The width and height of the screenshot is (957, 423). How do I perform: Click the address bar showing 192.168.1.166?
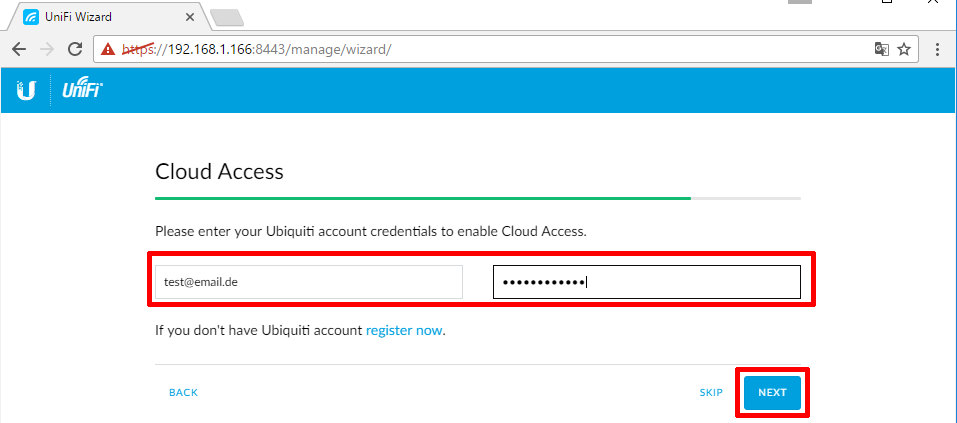pyautogui.click(x=505, y=49)
